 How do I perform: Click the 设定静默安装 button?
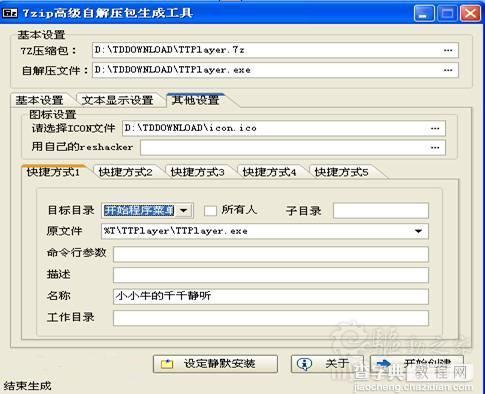tap(215, 363)
